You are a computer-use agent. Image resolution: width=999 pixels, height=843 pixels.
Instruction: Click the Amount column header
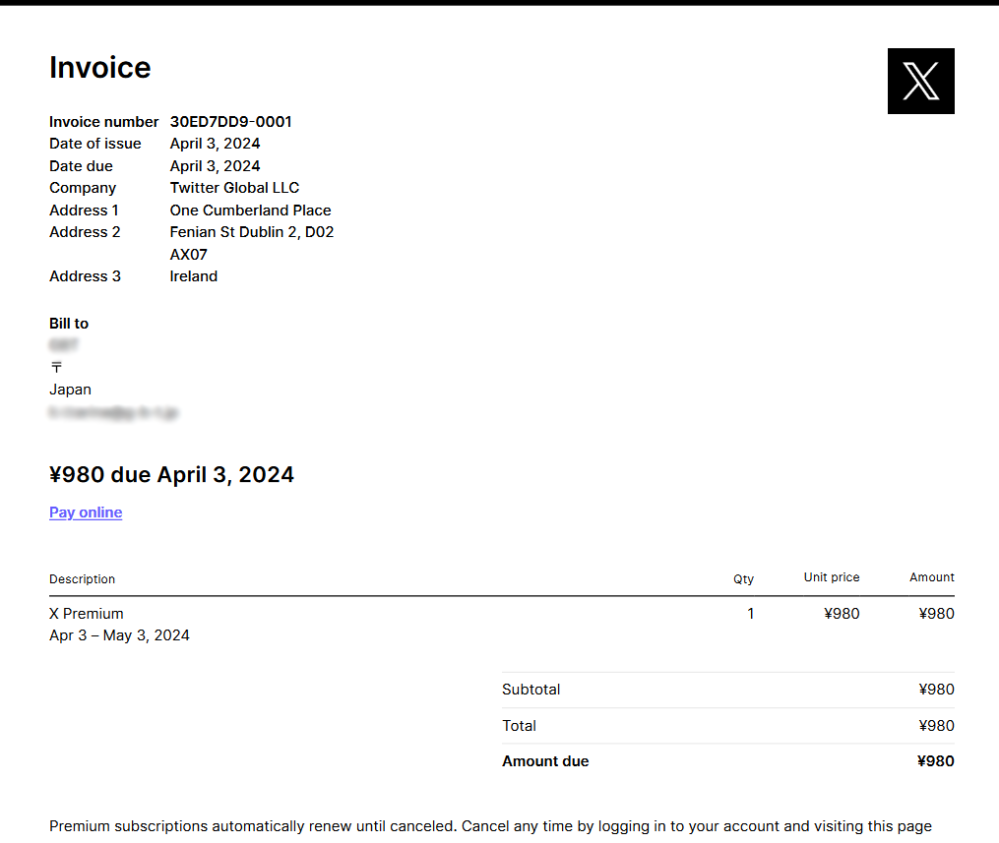pyautogui.click(x=931, y=577)
